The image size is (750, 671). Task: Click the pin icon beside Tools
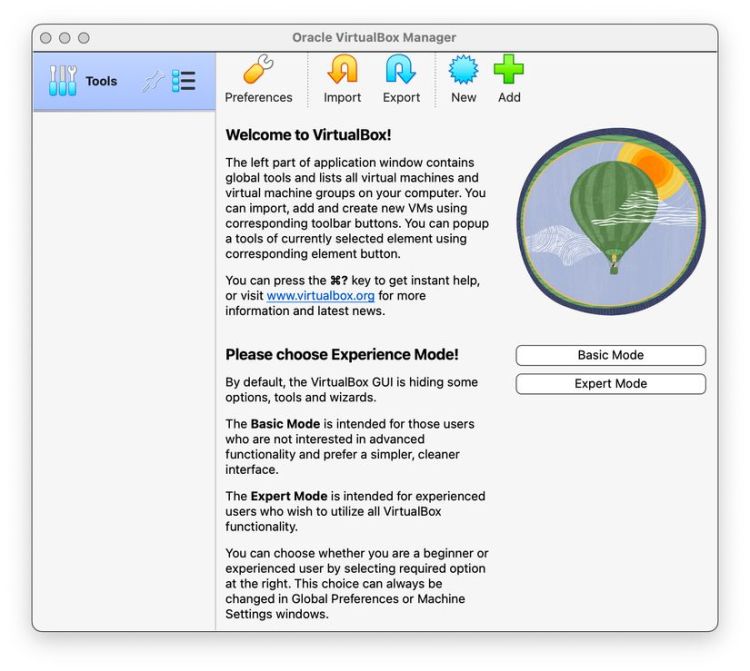click(153, 81)
